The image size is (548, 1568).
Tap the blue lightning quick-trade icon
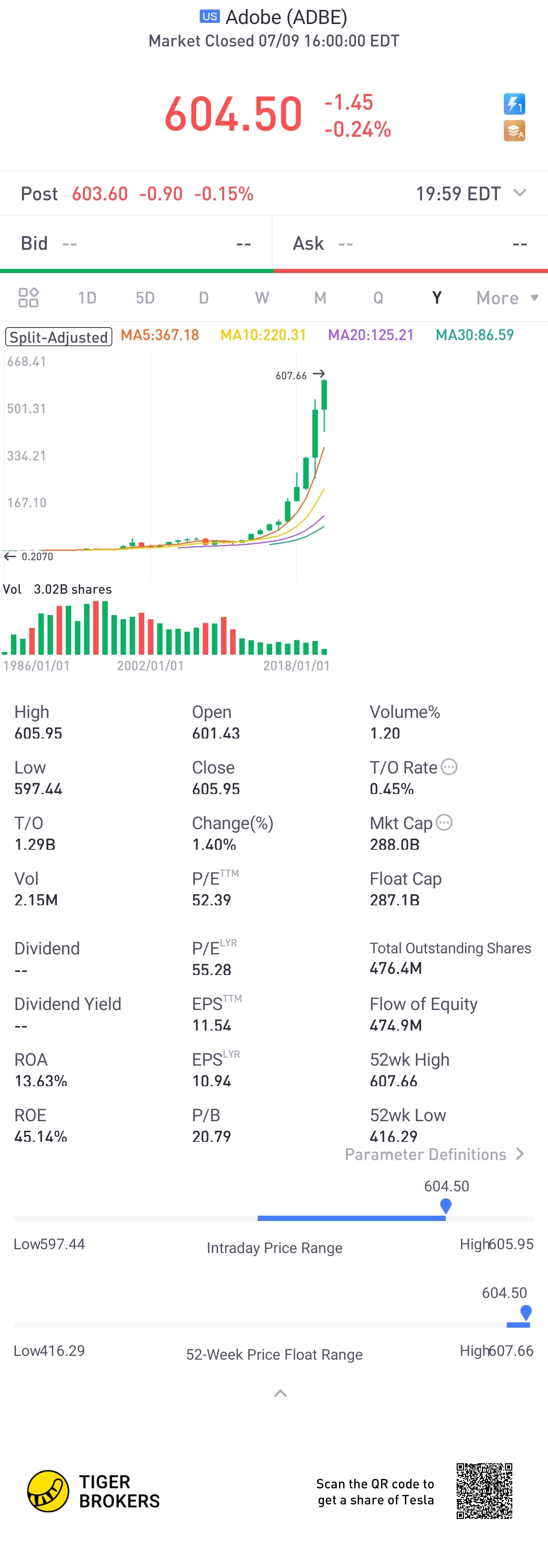[x=514, y=104]
